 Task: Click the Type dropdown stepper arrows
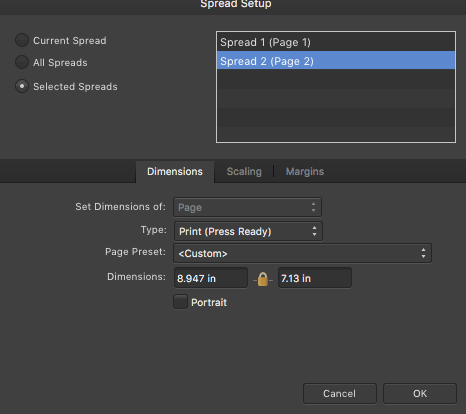pos(314,231)
